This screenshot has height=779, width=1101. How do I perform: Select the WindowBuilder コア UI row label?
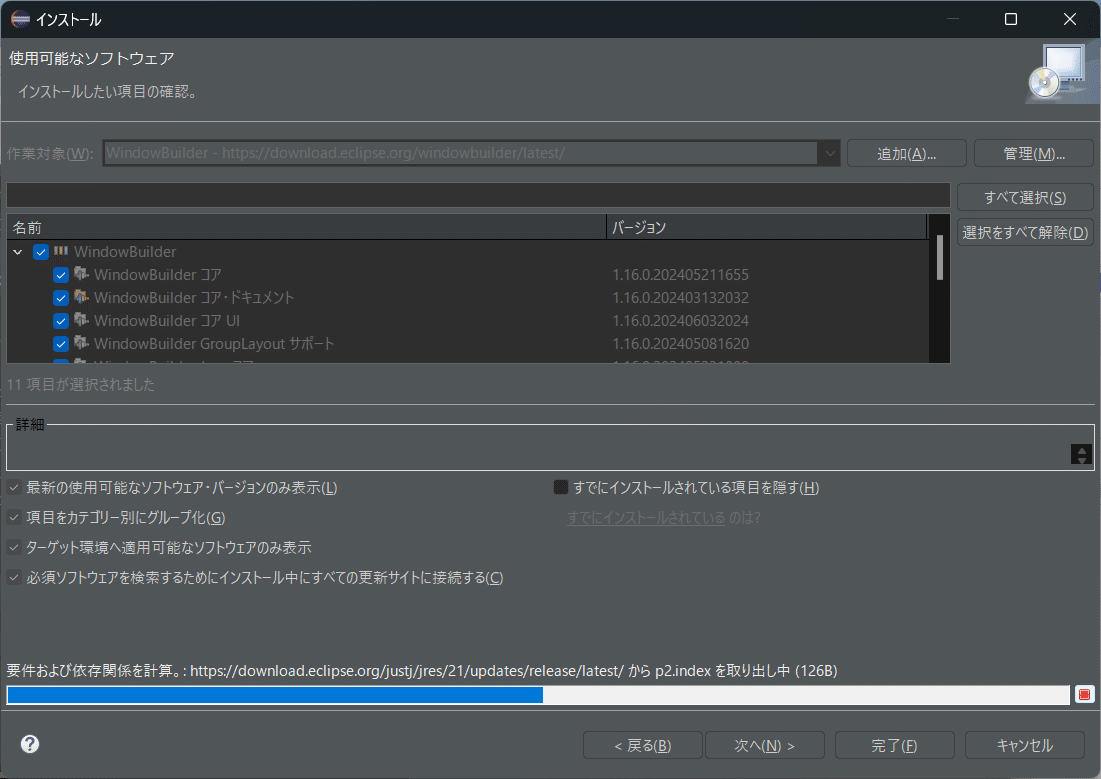click(167, 321)
